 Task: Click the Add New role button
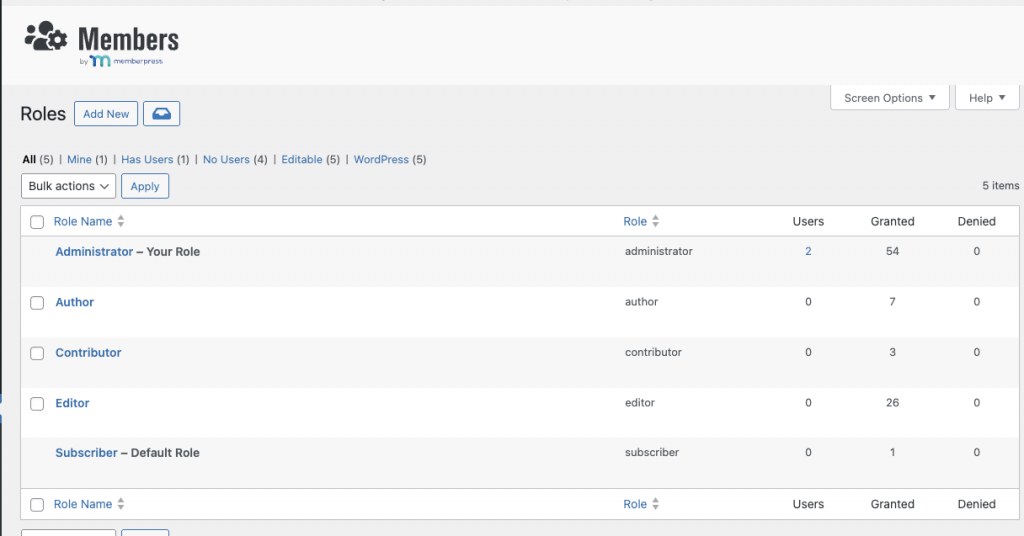(x=106, y=114)
